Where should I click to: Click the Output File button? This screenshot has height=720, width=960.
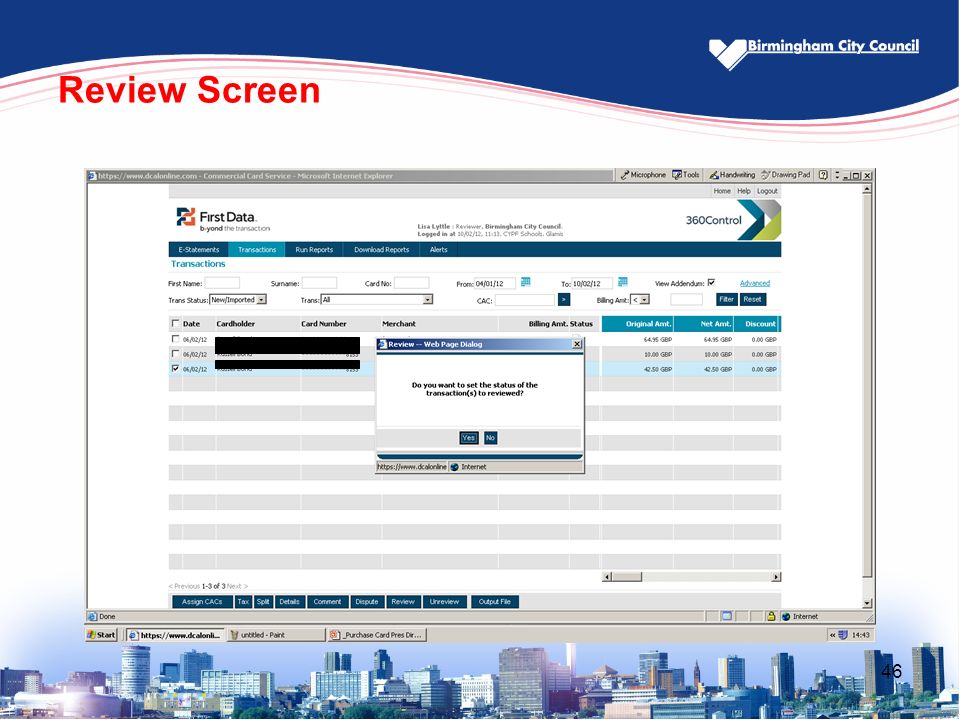coord(495,602)
